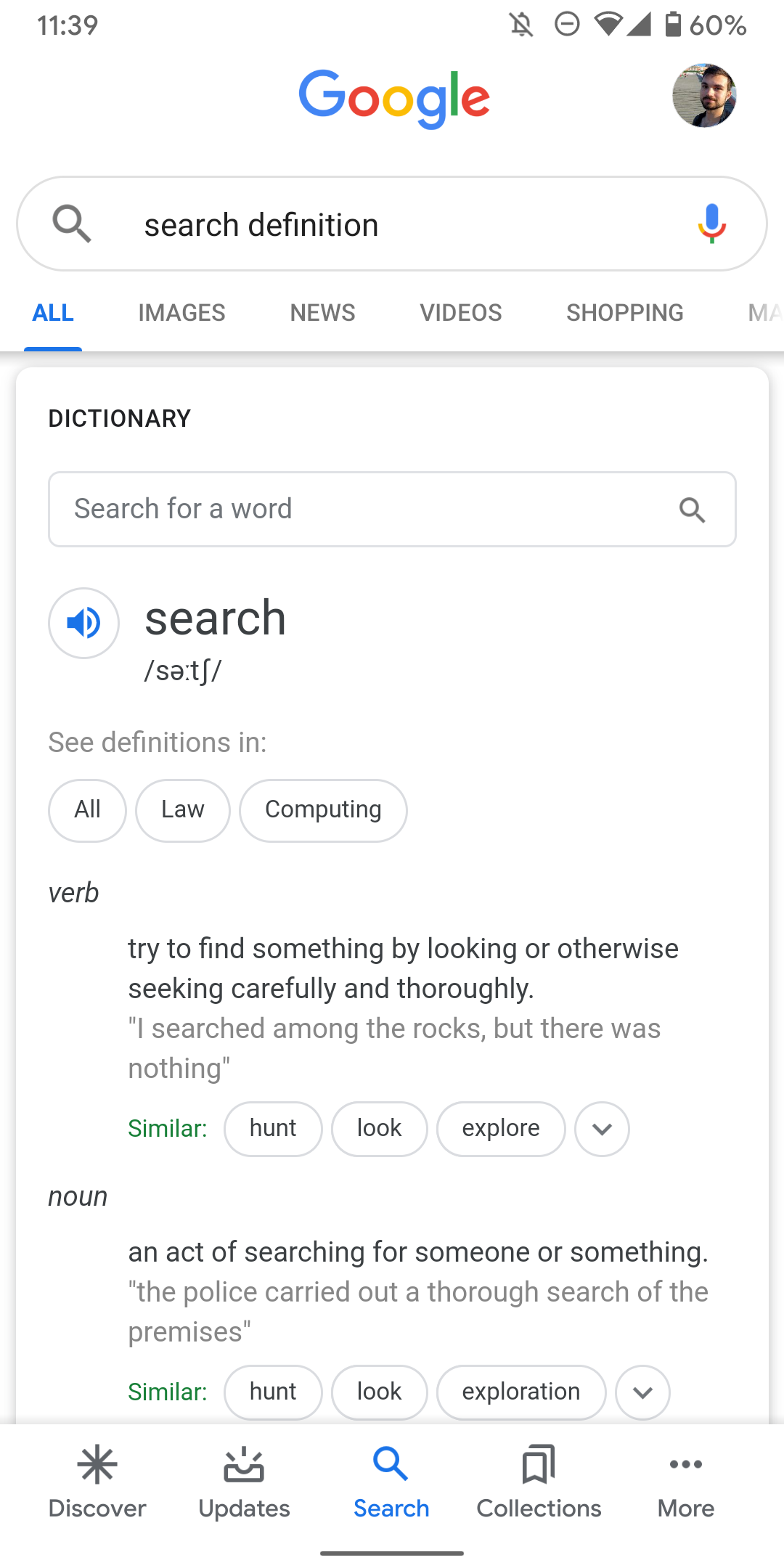
Task: Expand more synonyms for the noun definition
Action: pyautogui.click(x=642, y=1392)
